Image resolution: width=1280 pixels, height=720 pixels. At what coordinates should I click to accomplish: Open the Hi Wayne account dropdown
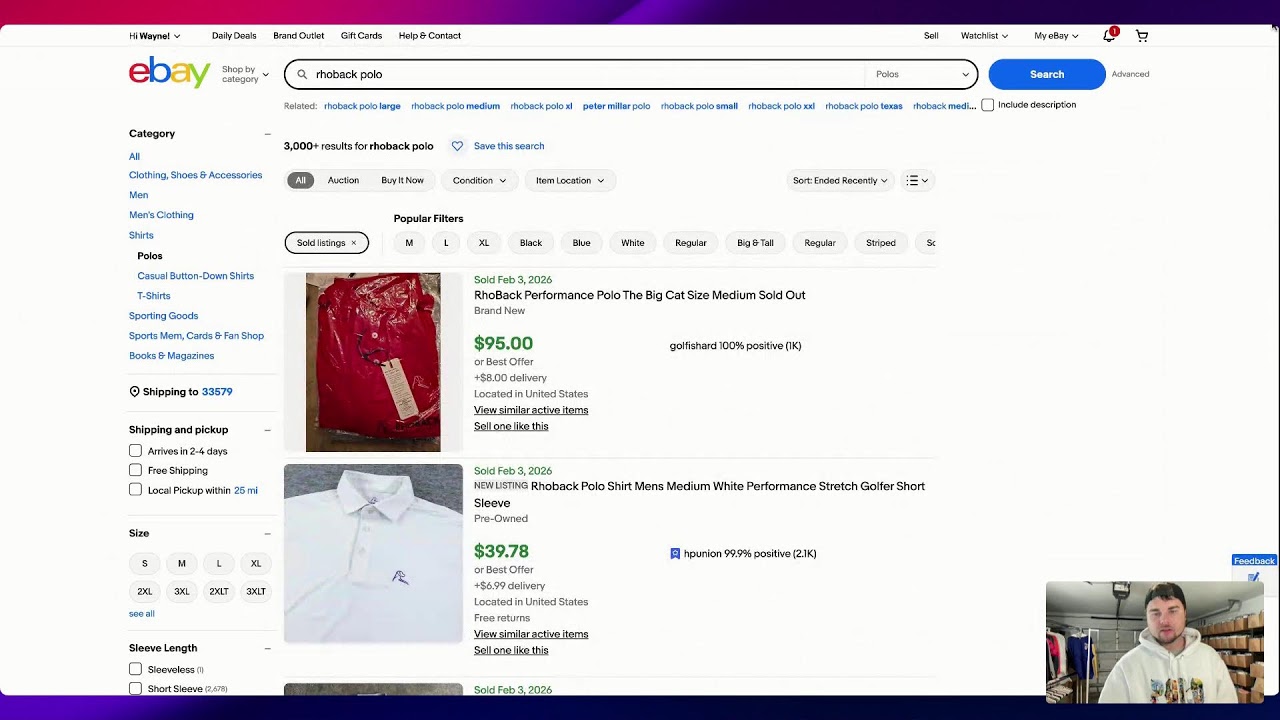(x=155, y=36)
